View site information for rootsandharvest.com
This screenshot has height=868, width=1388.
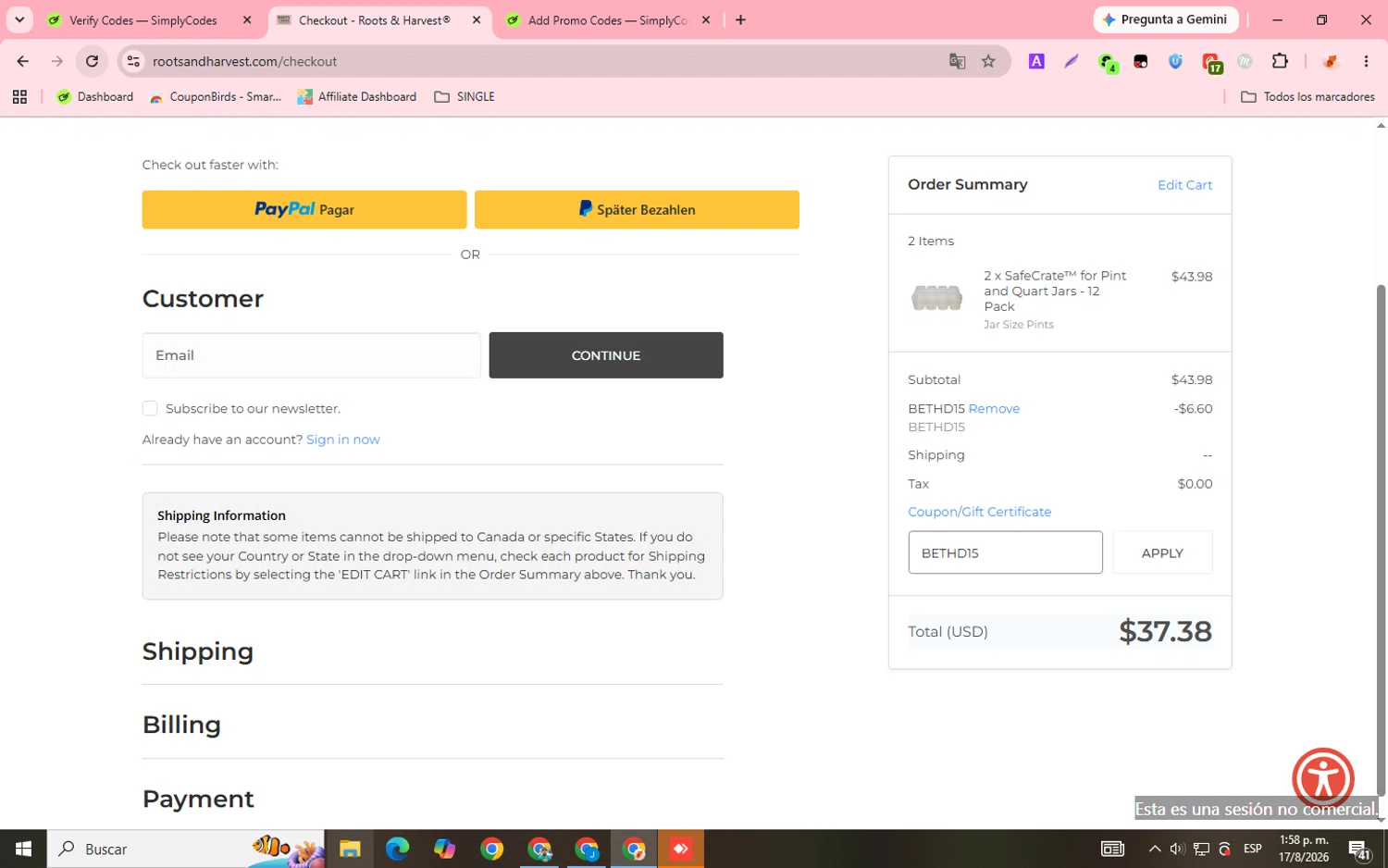click(133, 61)
